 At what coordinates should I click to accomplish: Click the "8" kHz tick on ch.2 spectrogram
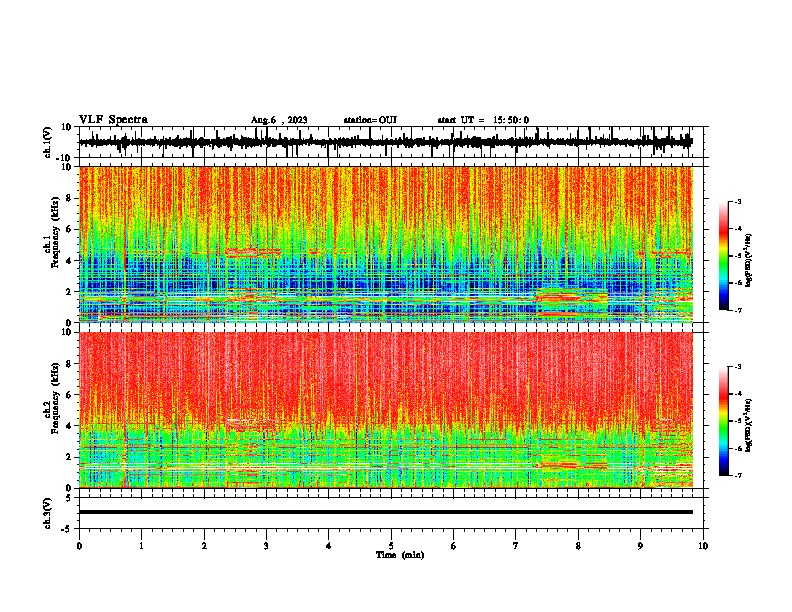69,364
